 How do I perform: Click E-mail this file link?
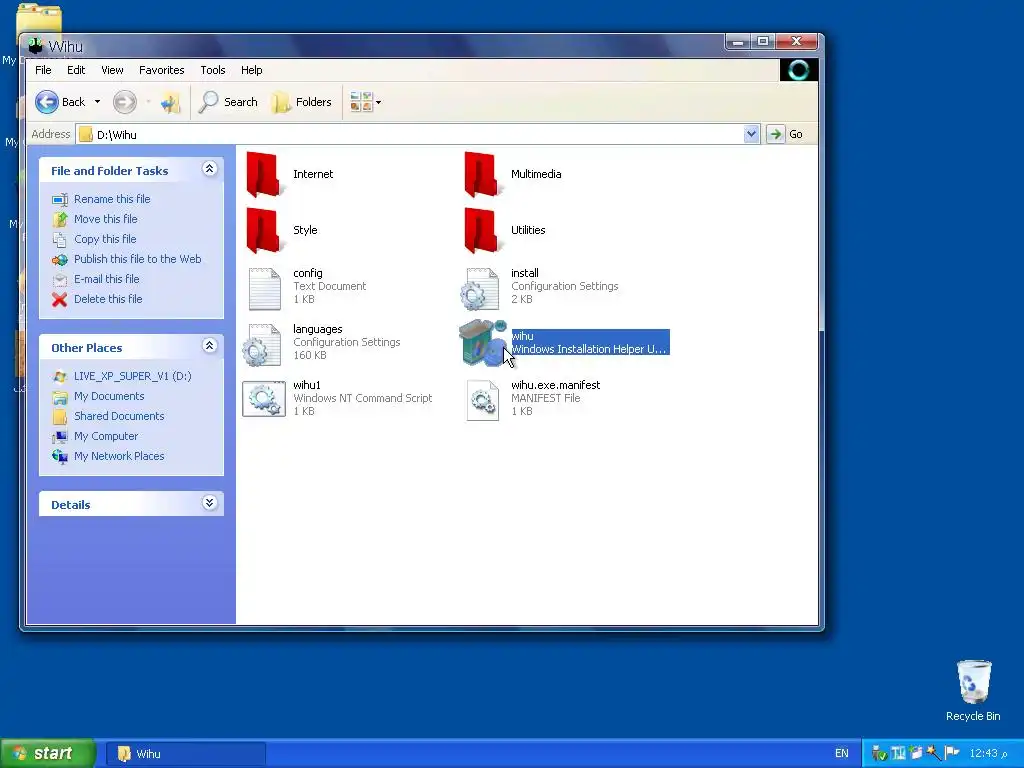coord(106,280)
